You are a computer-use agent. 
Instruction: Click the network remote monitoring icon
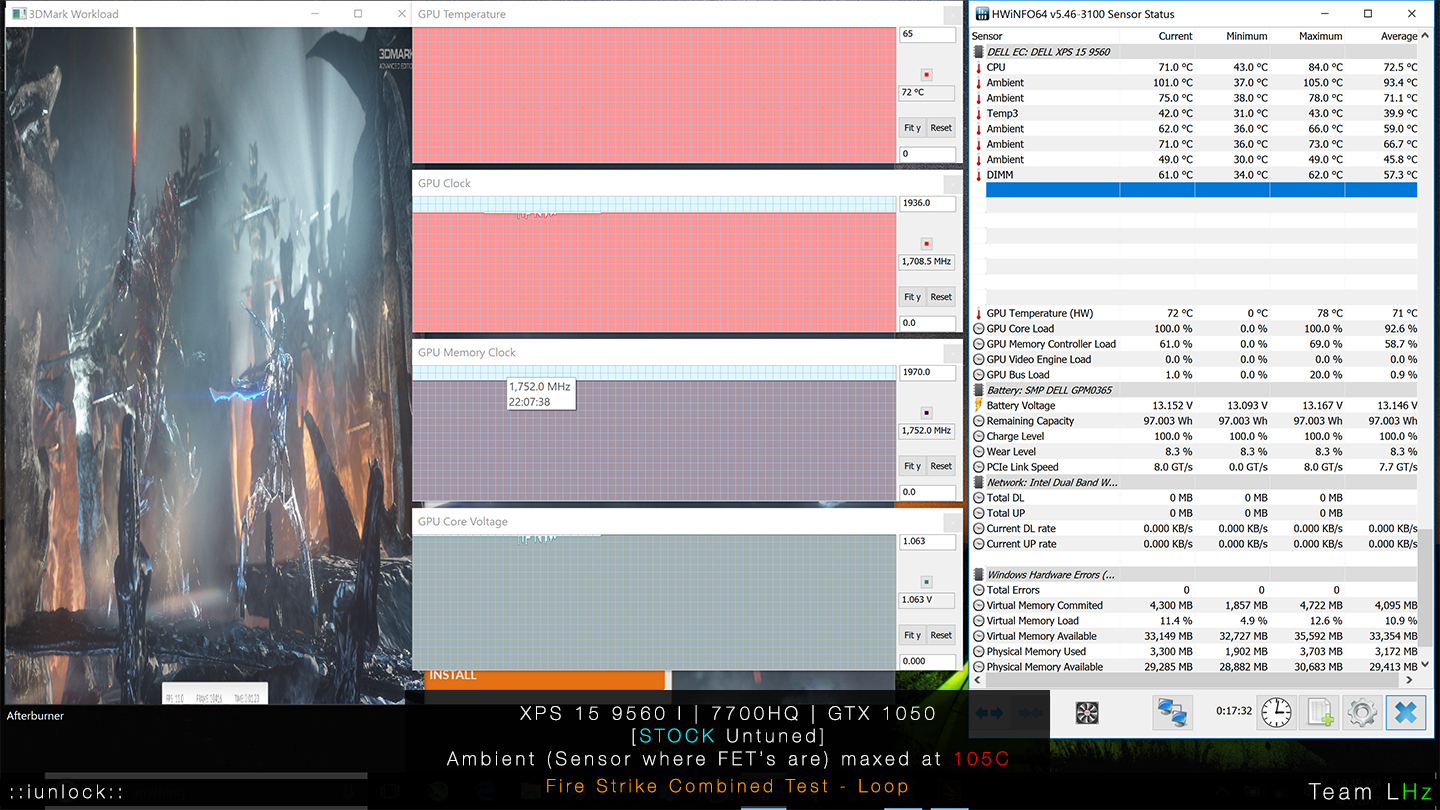pos(1171,713)
